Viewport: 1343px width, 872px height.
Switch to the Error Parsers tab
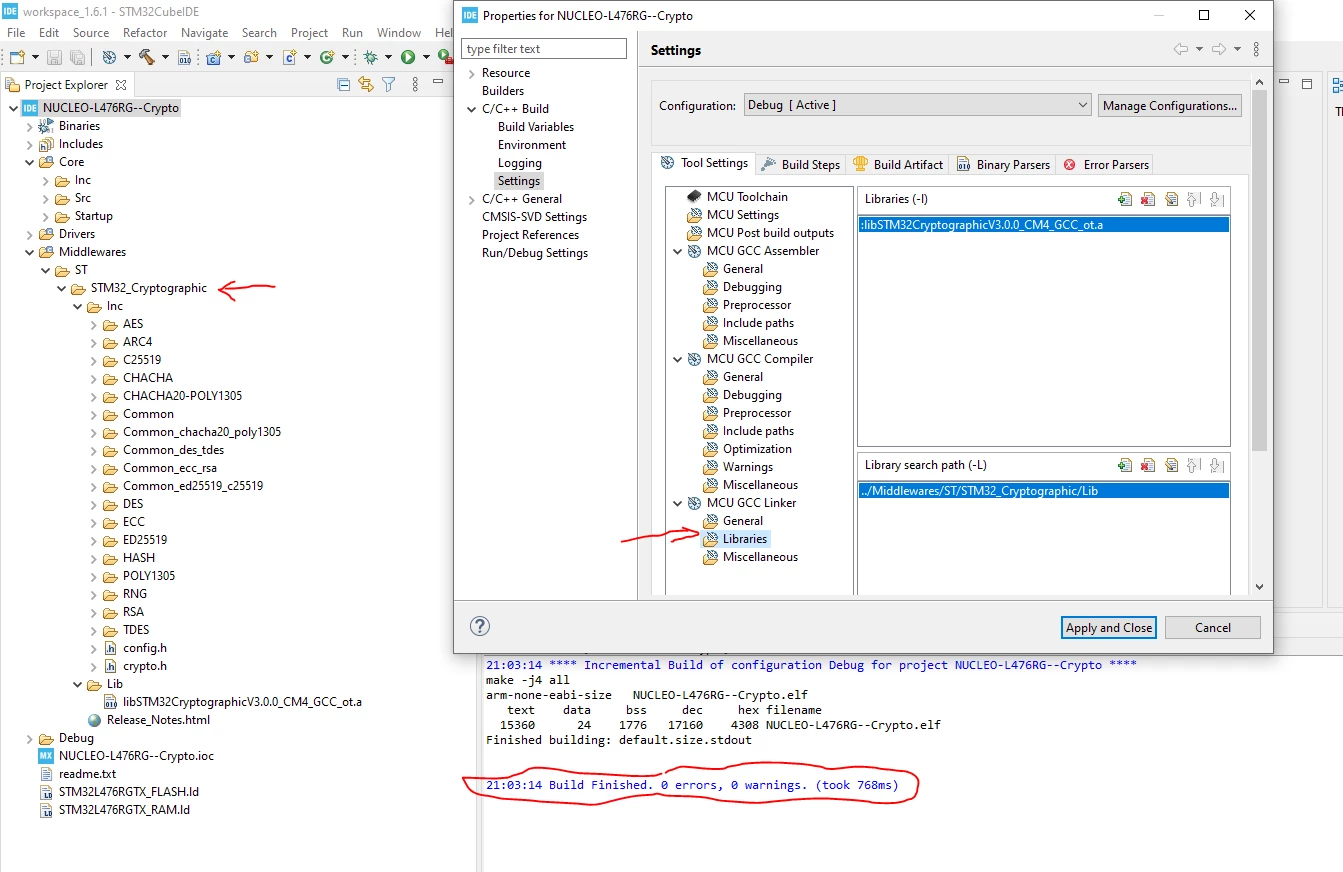pos(1106,164)
